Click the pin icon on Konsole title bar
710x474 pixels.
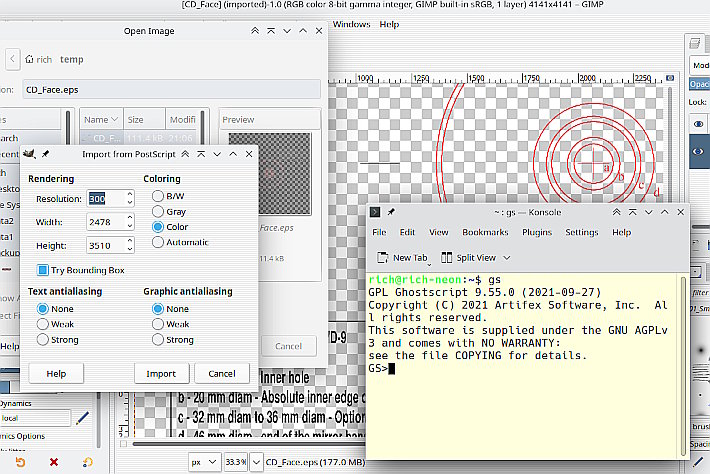(390, 212)
